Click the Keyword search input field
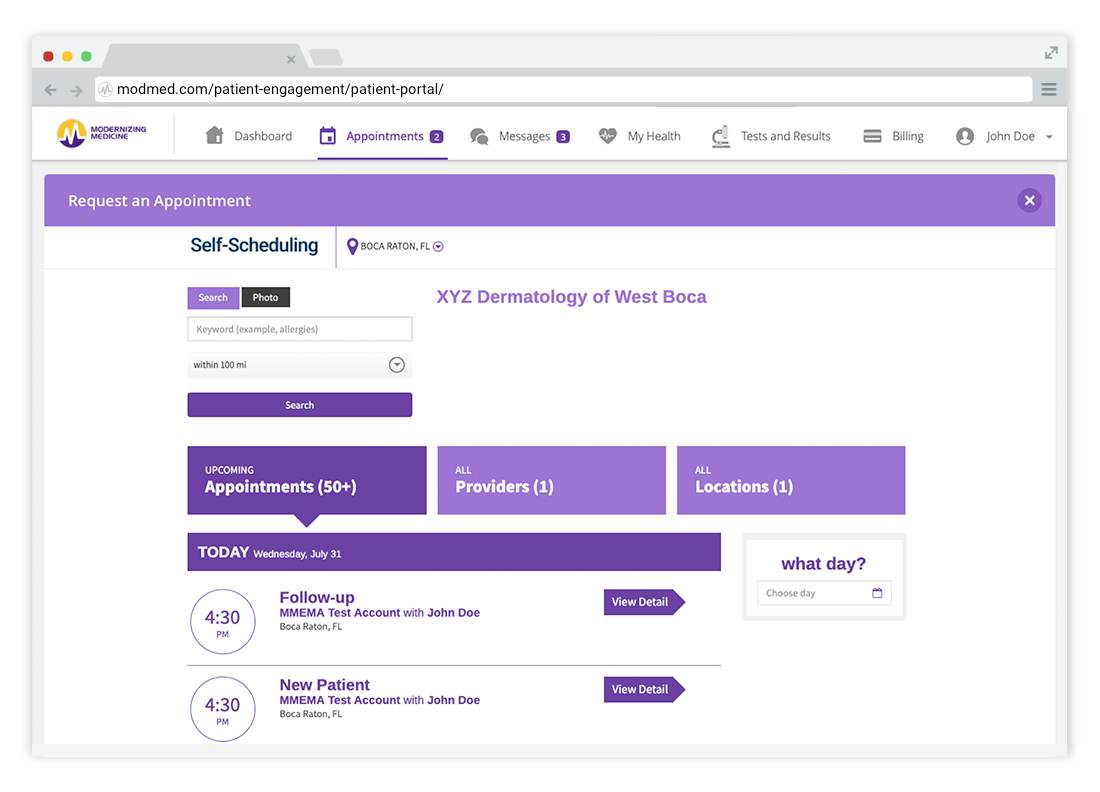The height and width of the screenshot is (792, 1100). click(299, 329)
